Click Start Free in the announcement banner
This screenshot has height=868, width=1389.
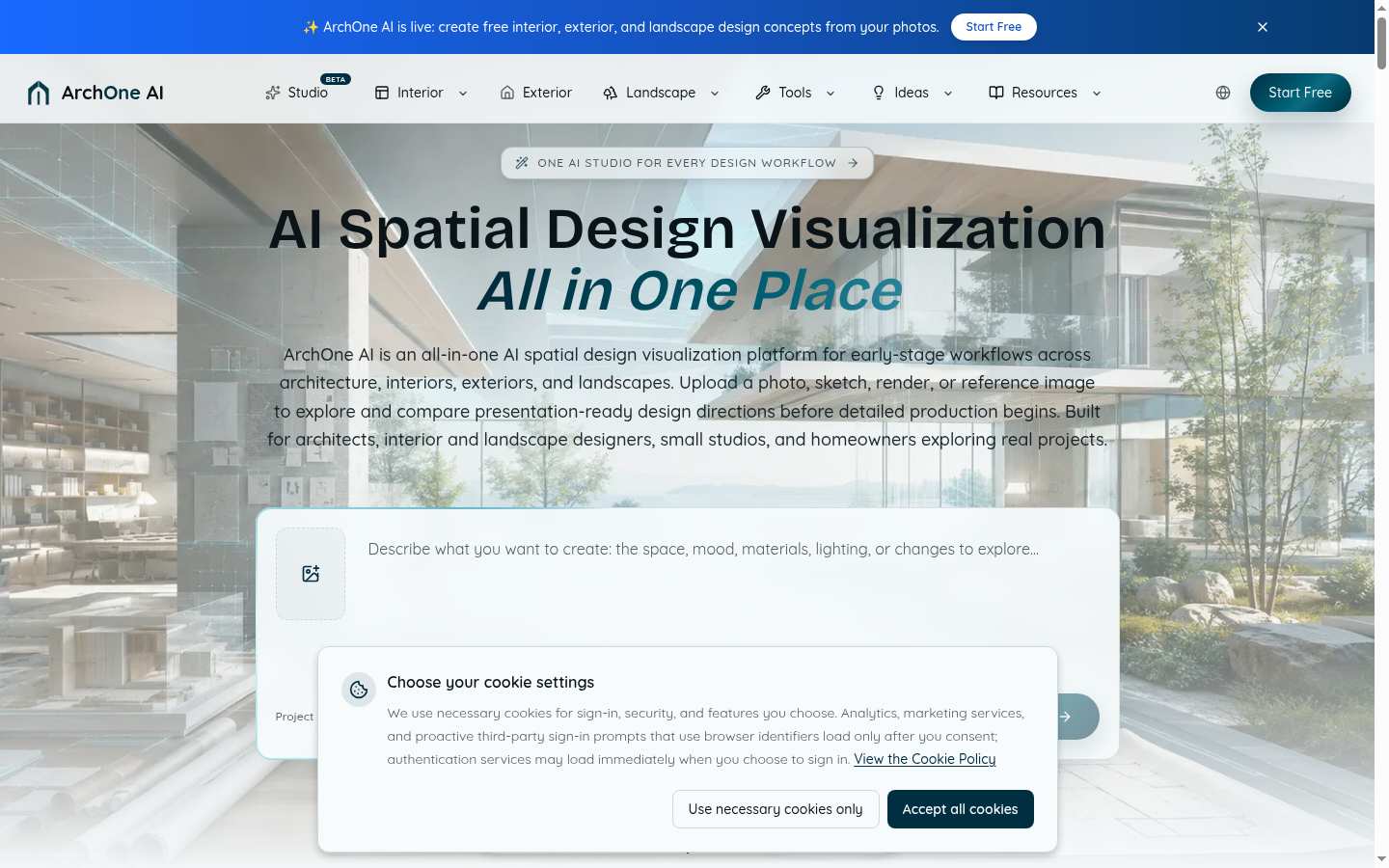[994, 27]
